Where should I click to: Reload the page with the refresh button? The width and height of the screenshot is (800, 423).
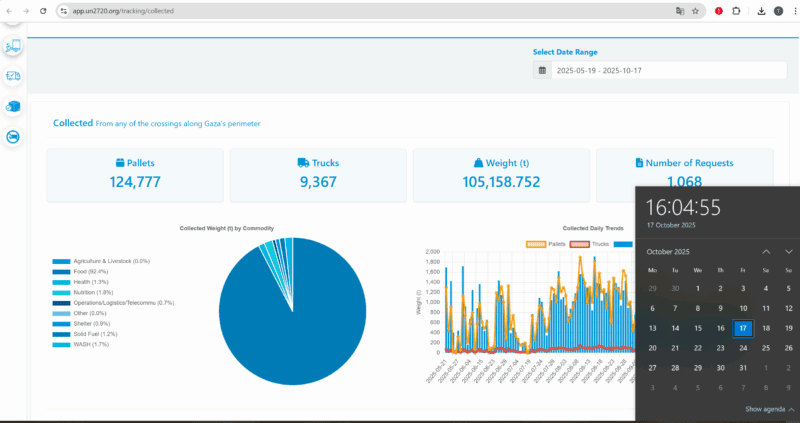coord(43,11)
